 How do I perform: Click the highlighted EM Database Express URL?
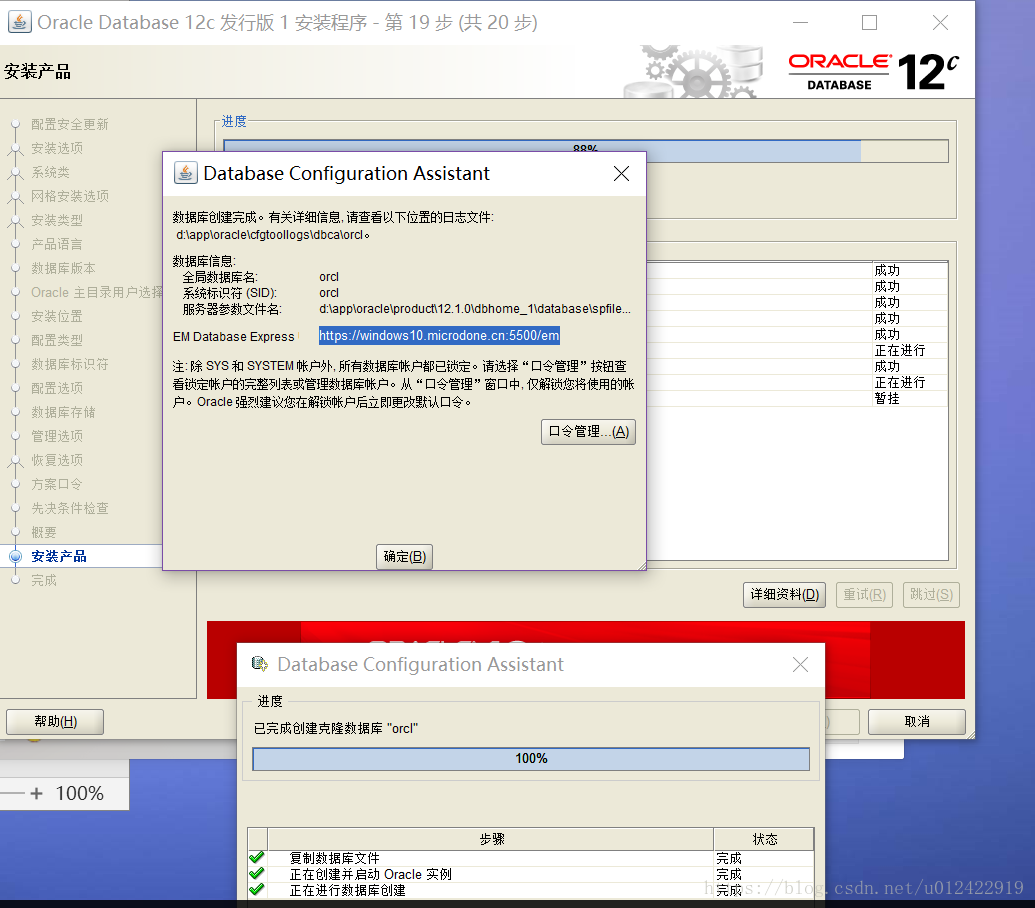tap(439, 335)
